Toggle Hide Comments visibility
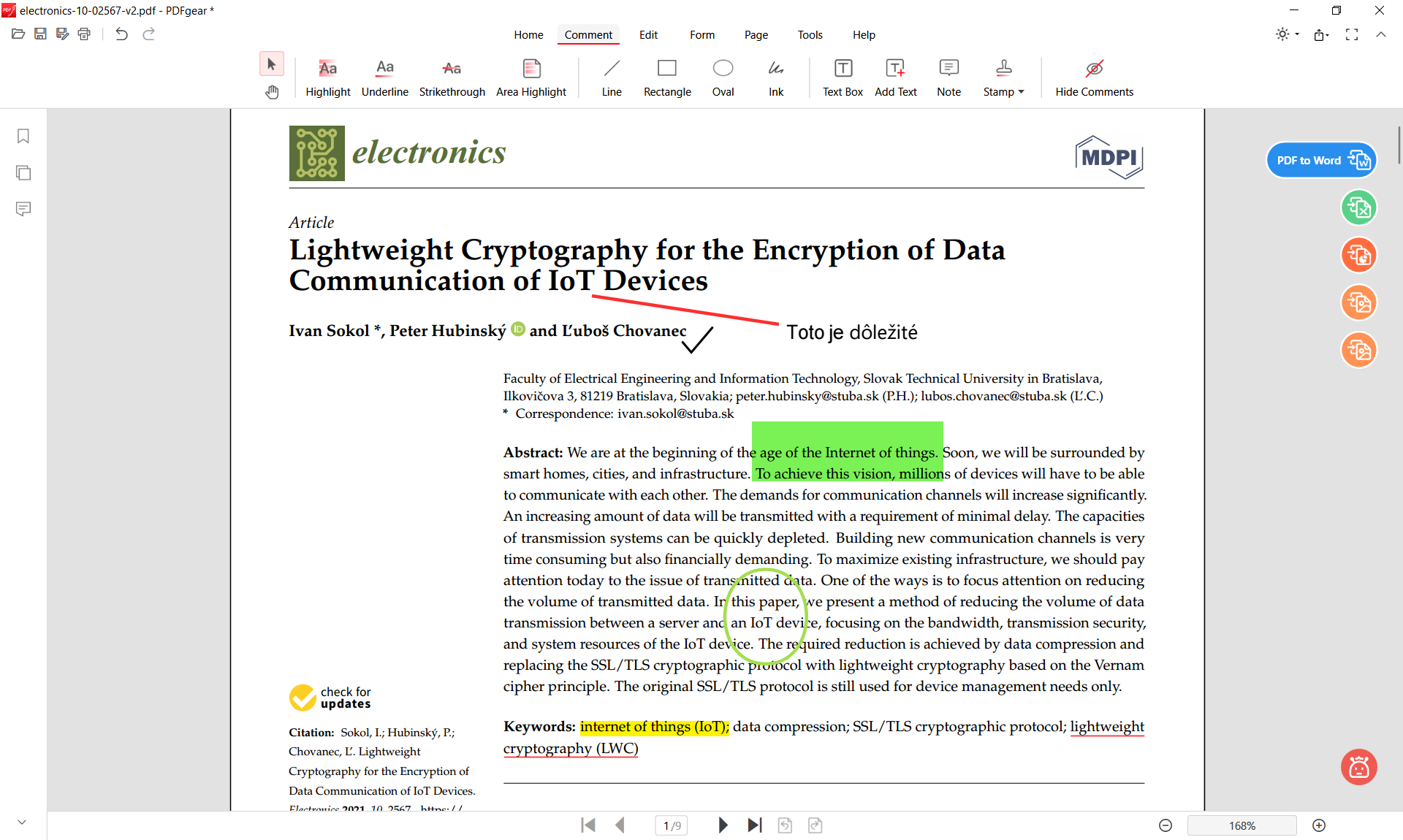 [1094, 77]
